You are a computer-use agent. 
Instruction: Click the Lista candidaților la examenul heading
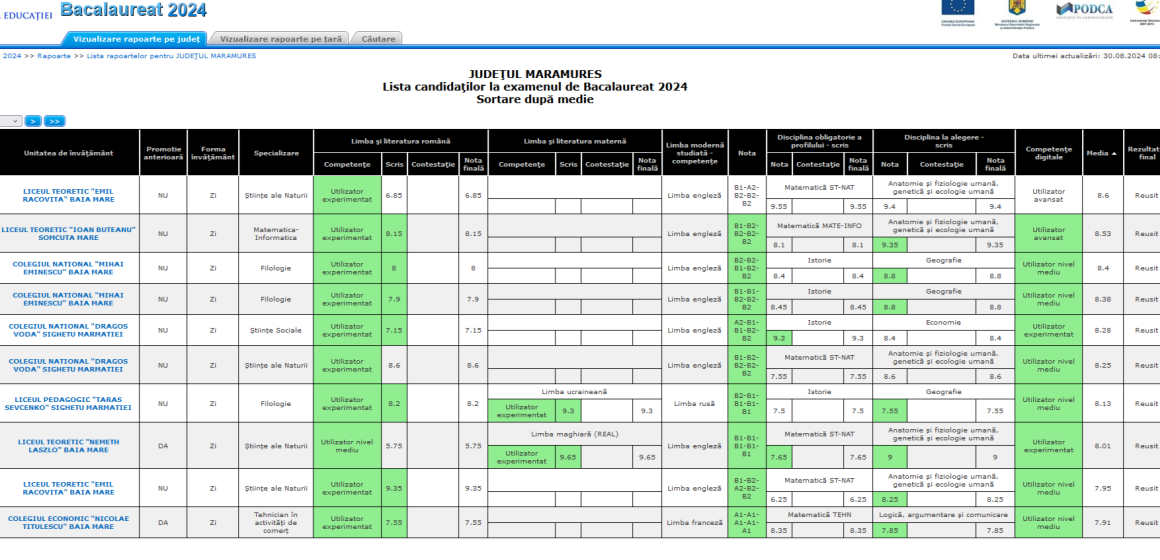tap(535, 87)
